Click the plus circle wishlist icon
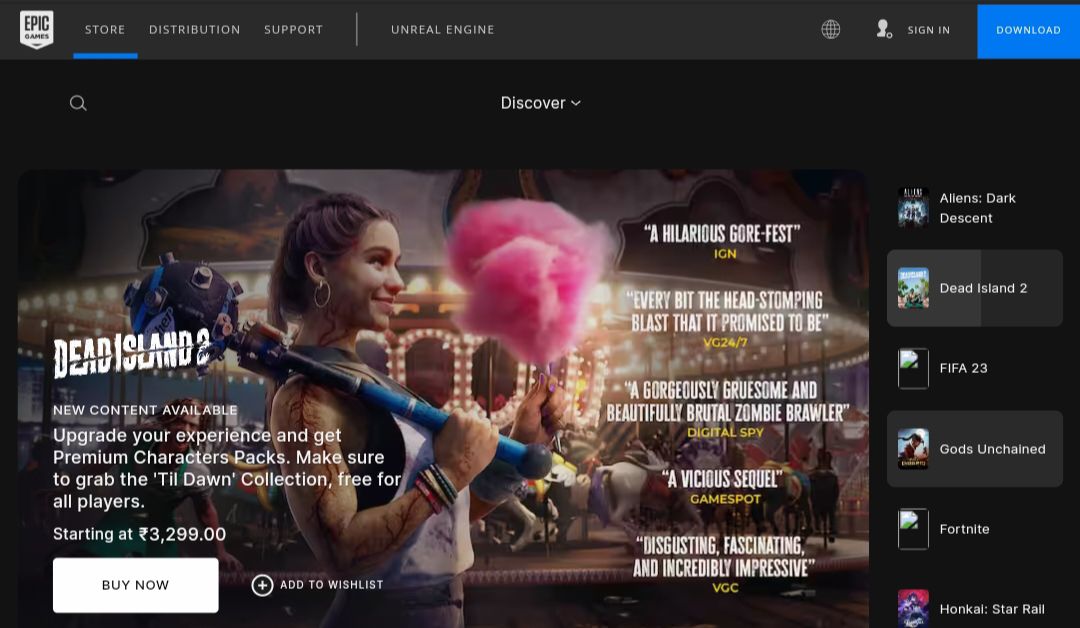Screen dimensions: 1080x628 tap(262, 585)
